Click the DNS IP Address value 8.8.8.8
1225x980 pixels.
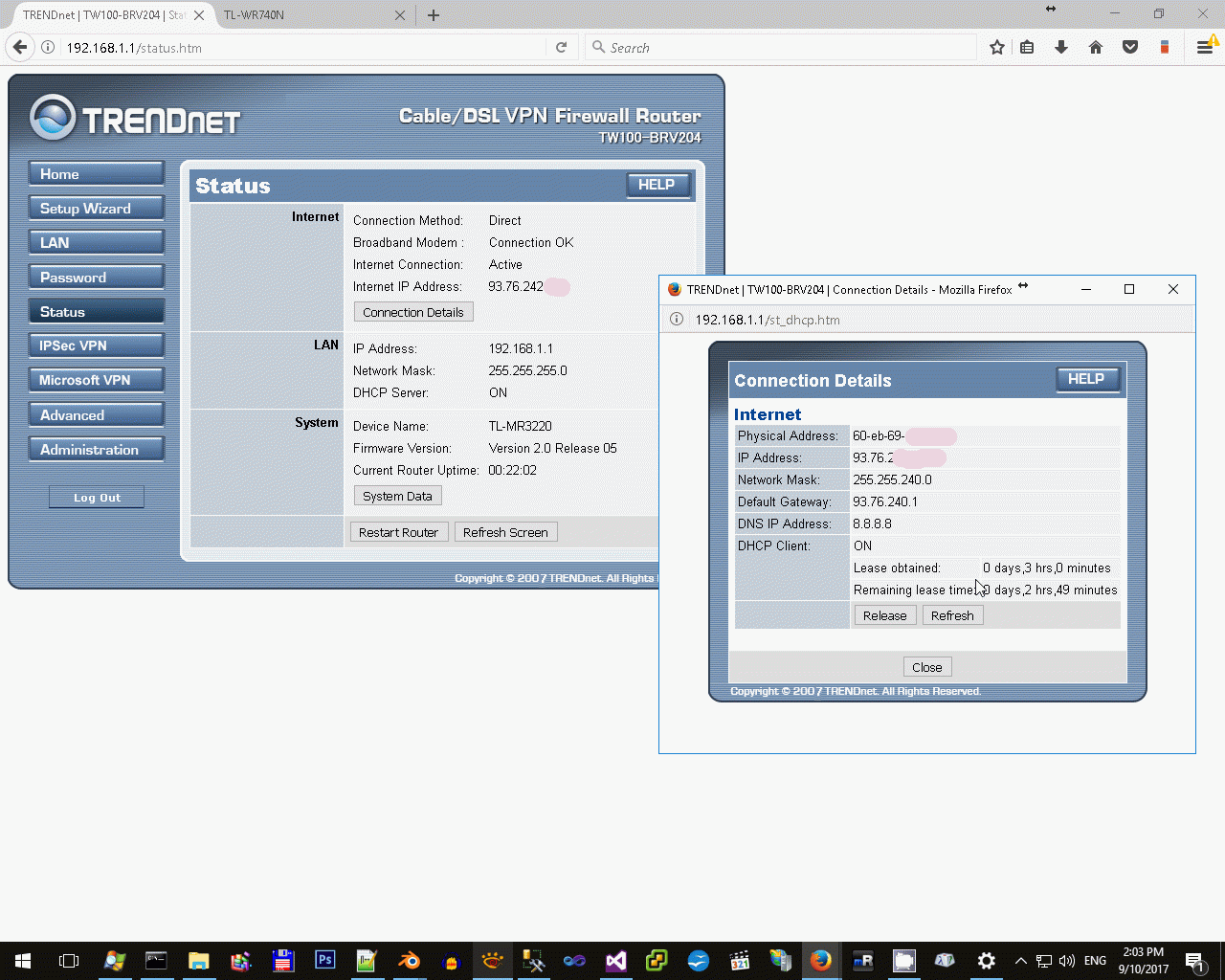coord(872,523)
